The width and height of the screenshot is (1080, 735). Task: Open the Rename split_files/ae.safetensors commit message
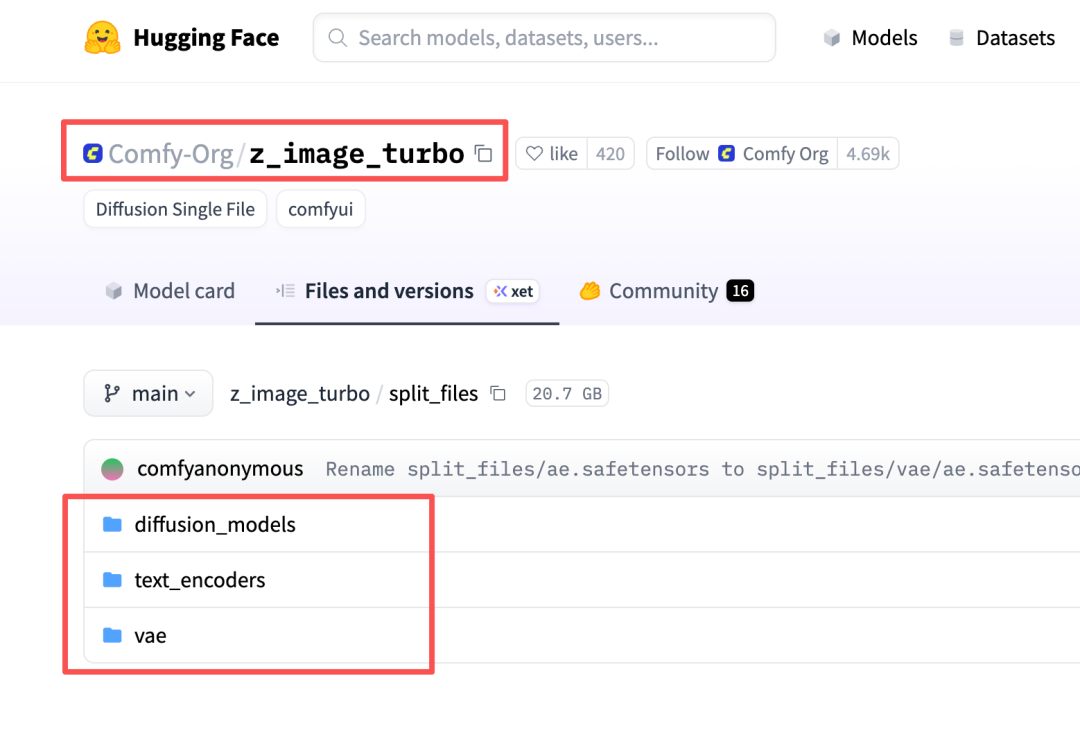tap(702, 469)
